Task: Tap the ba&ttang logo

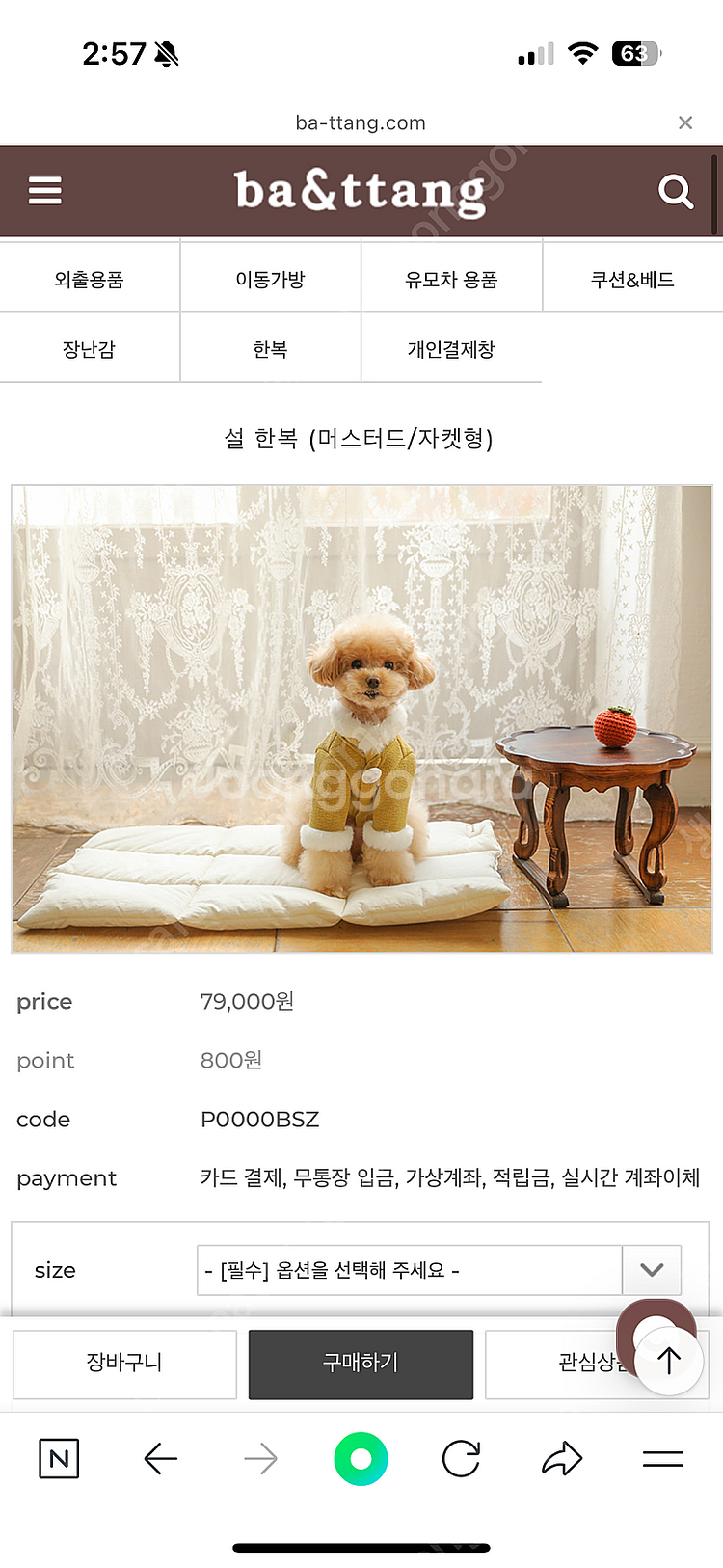Action: point(360,191)
